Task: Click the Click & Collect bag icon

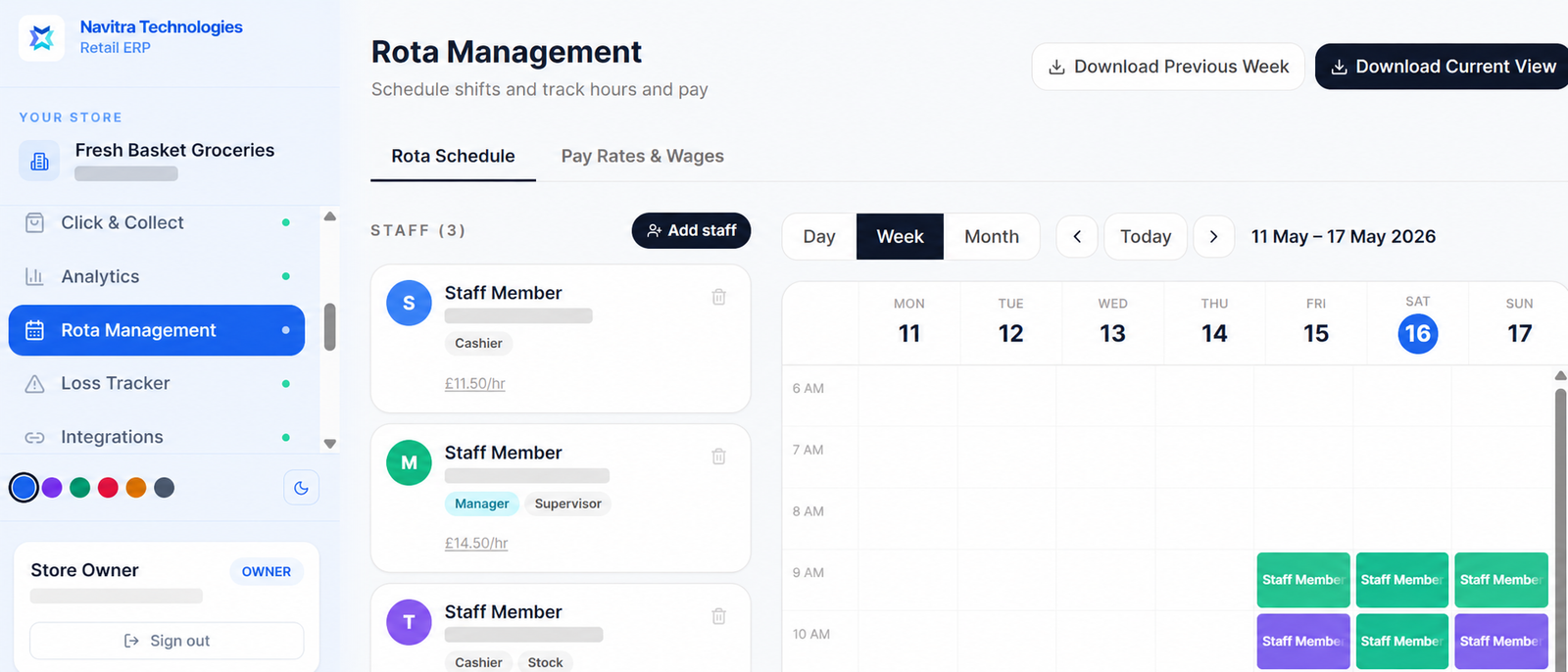Action: click(x=34, y=222)
